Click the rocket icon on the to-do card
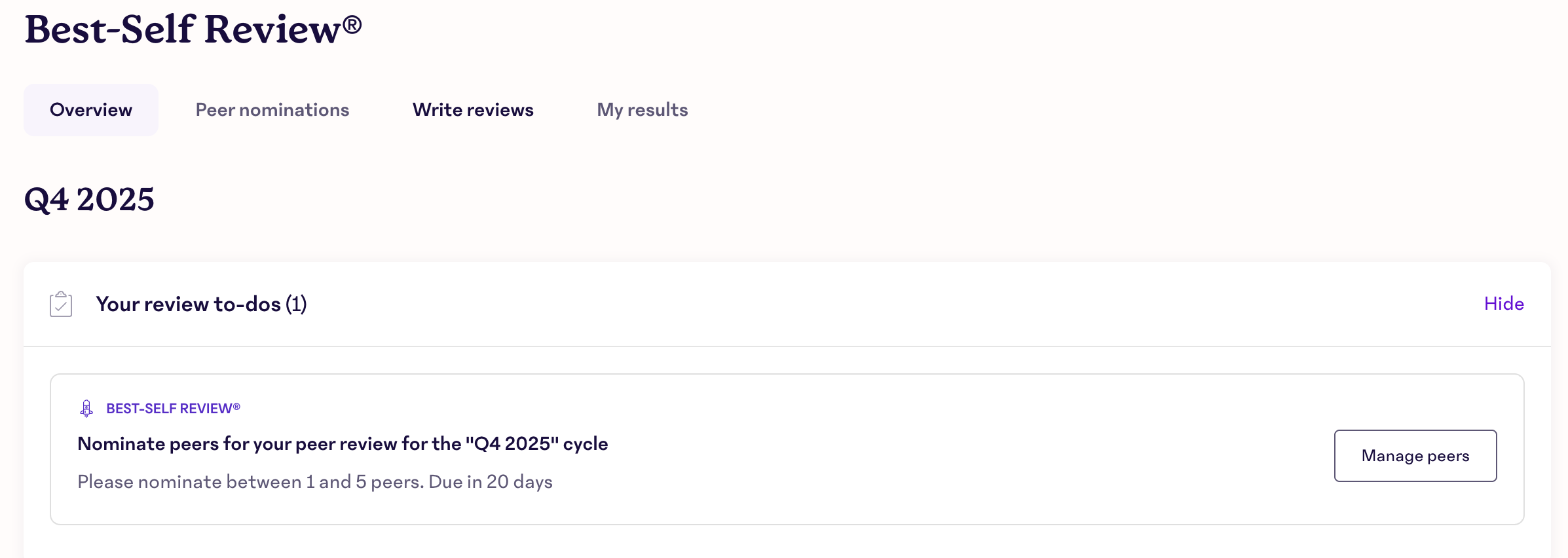1568x558 pixels. pyautogui.click(x=85, y=408)
